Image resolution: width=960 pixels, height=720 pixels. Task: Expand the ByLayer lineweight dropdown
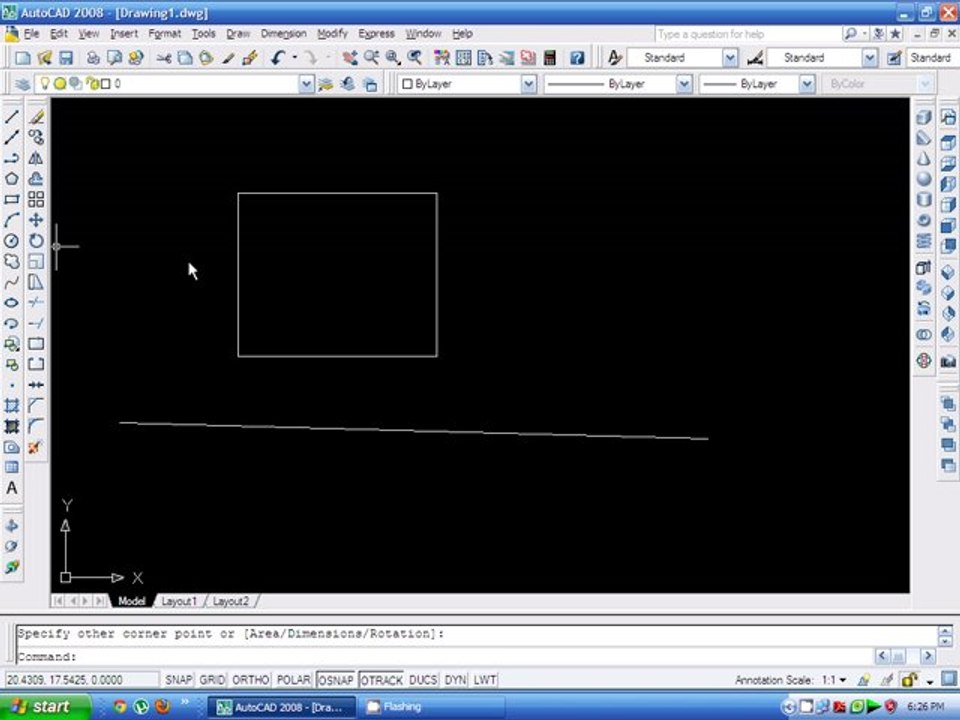coord(807,84)
